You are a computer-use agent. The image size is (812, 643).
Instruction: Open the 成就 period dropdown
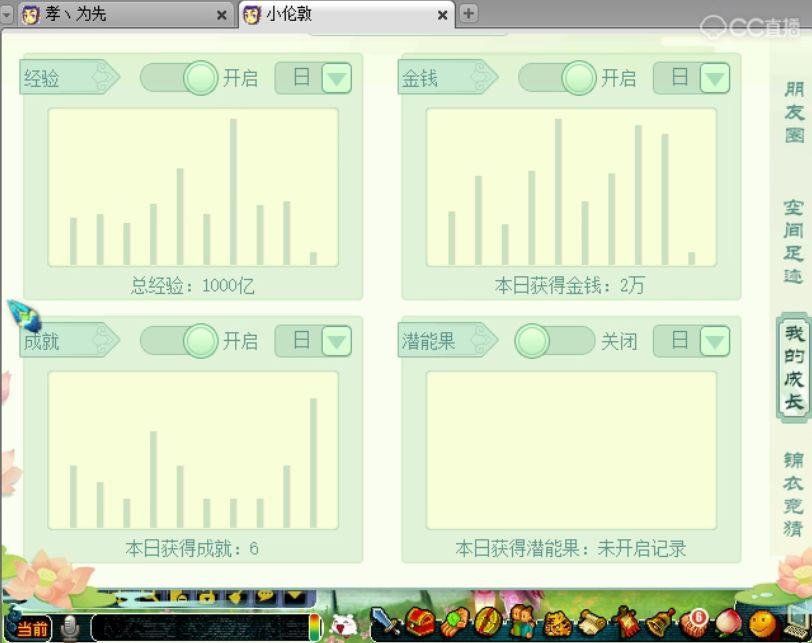tap(337, 341)
